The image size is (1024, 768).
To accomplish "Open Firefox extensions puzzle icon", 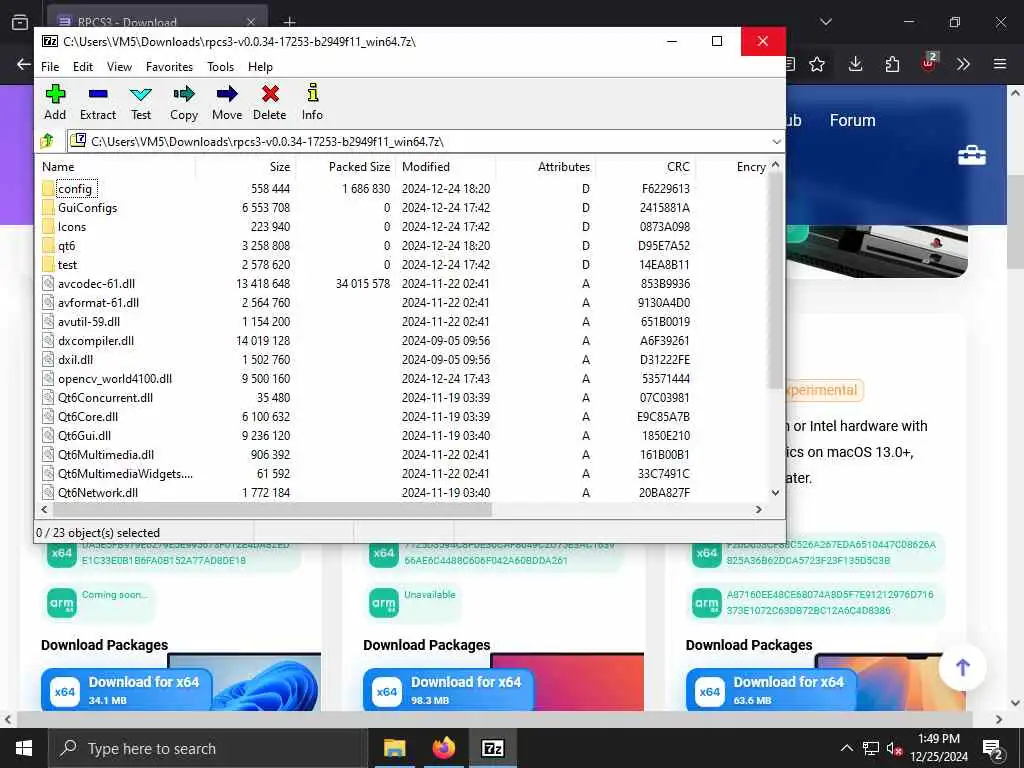I will 892,64.
